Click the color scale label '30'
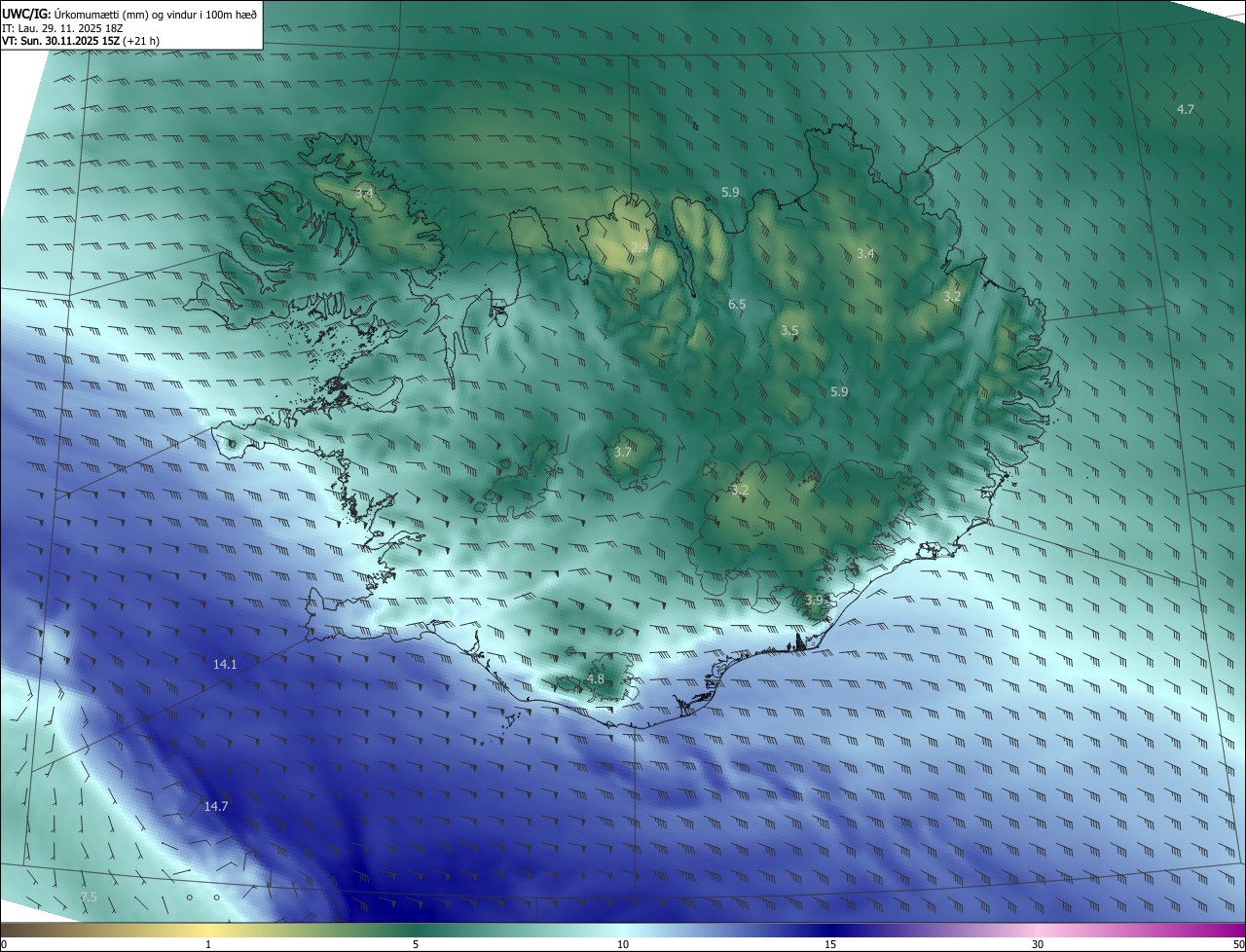This screenshot has width=1246, height=952. (1038, 944)
